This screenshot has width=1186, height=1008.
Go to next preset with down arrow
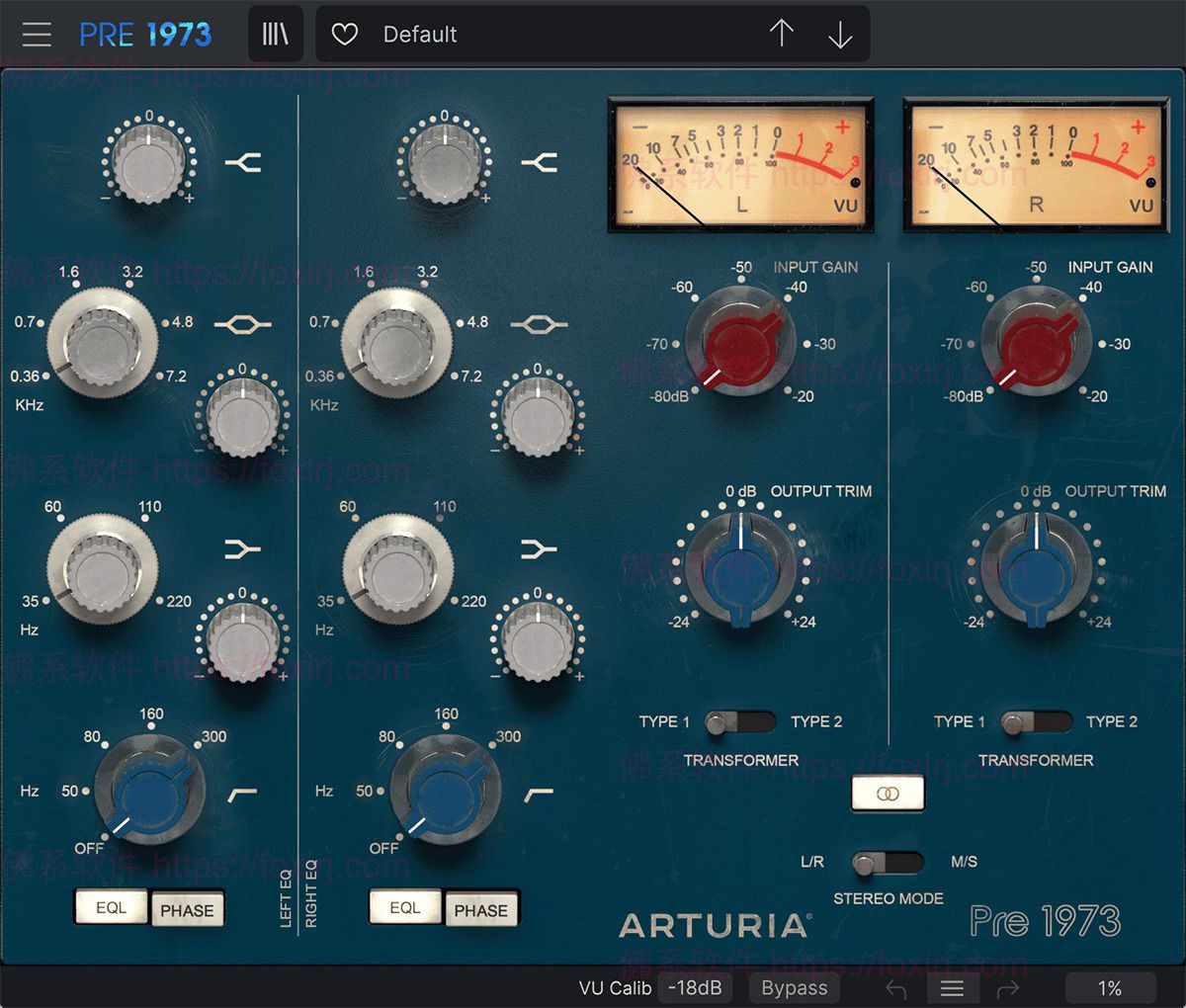pos(840,35)
